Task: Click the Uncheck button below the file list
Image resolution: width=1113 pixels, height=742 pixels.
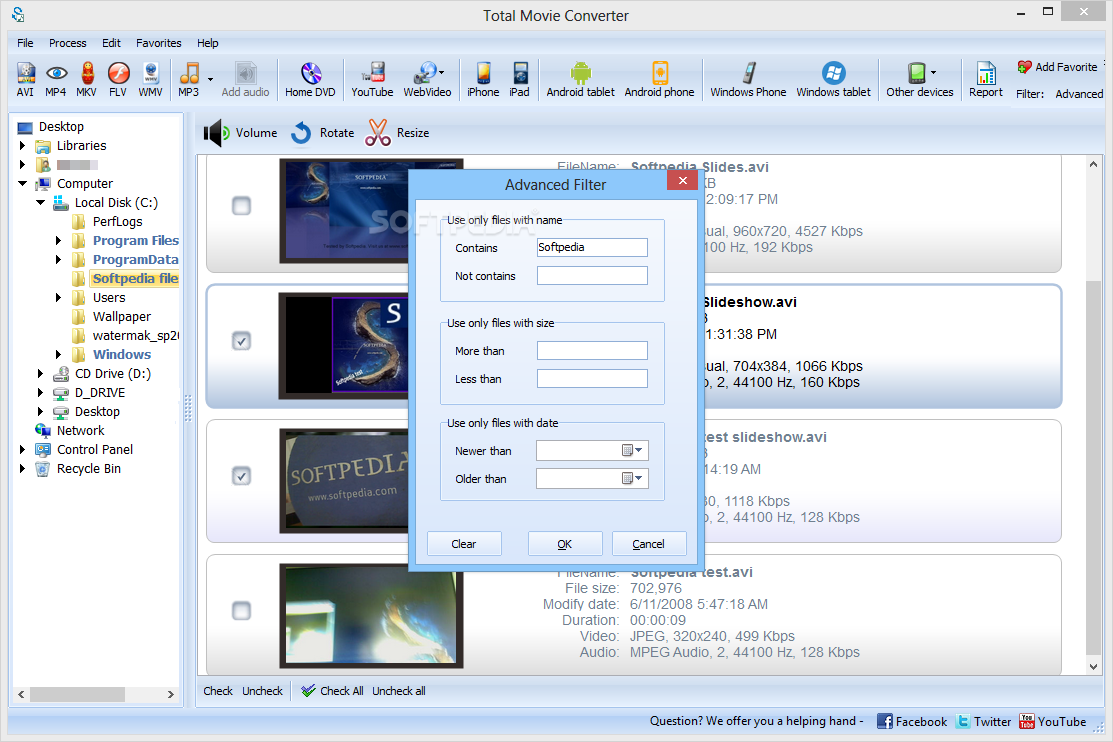Action: click(x=262, y=691)
